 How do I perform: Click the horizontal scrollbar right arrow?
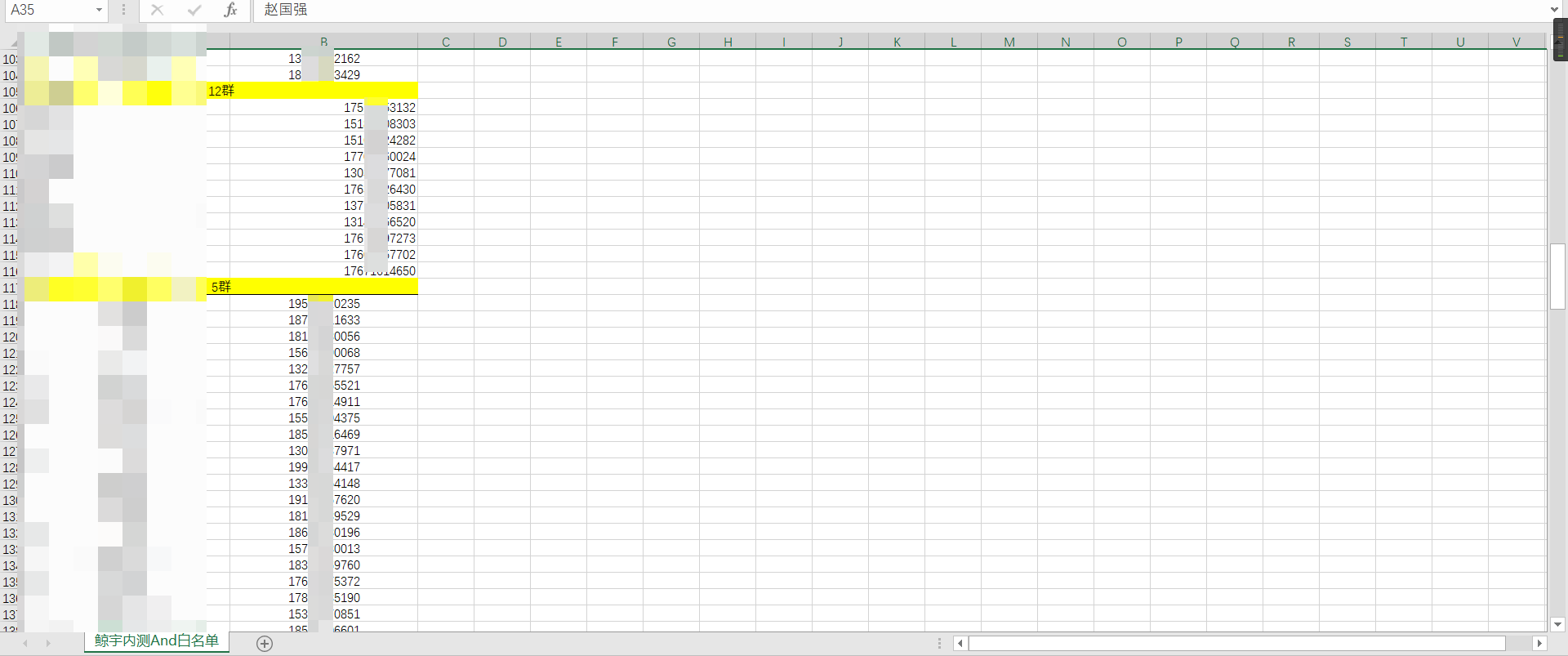pyautogui.click(x=1539, y=644)
